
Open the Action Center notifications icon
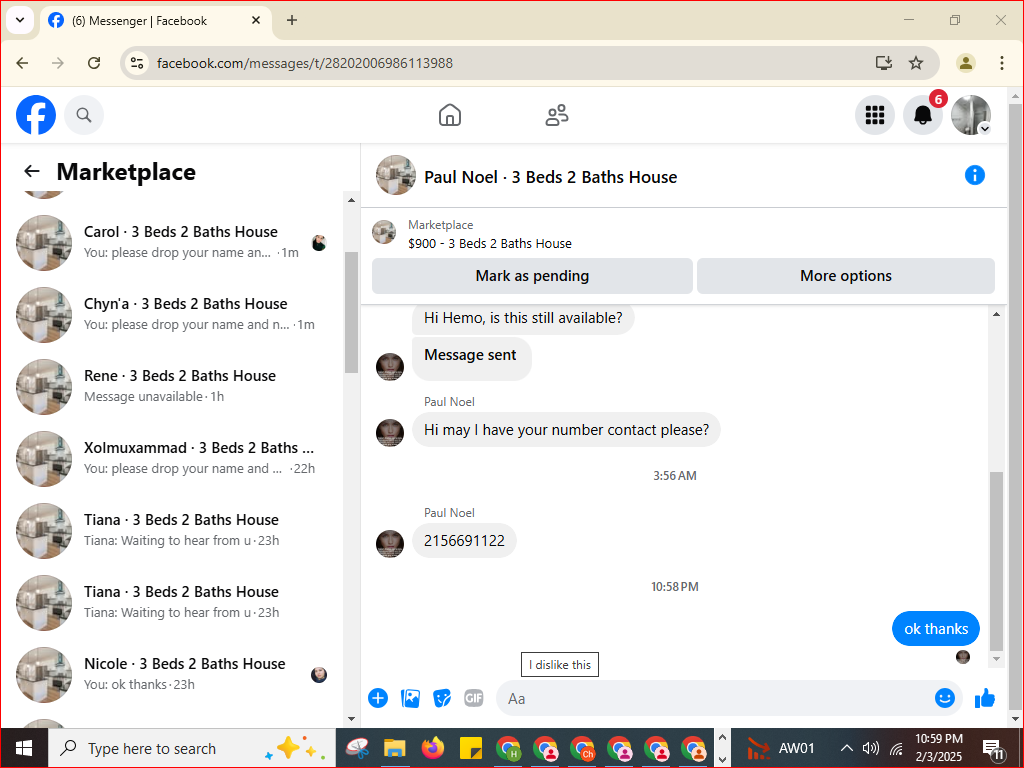pyautogui.click(x=994, y=750)
